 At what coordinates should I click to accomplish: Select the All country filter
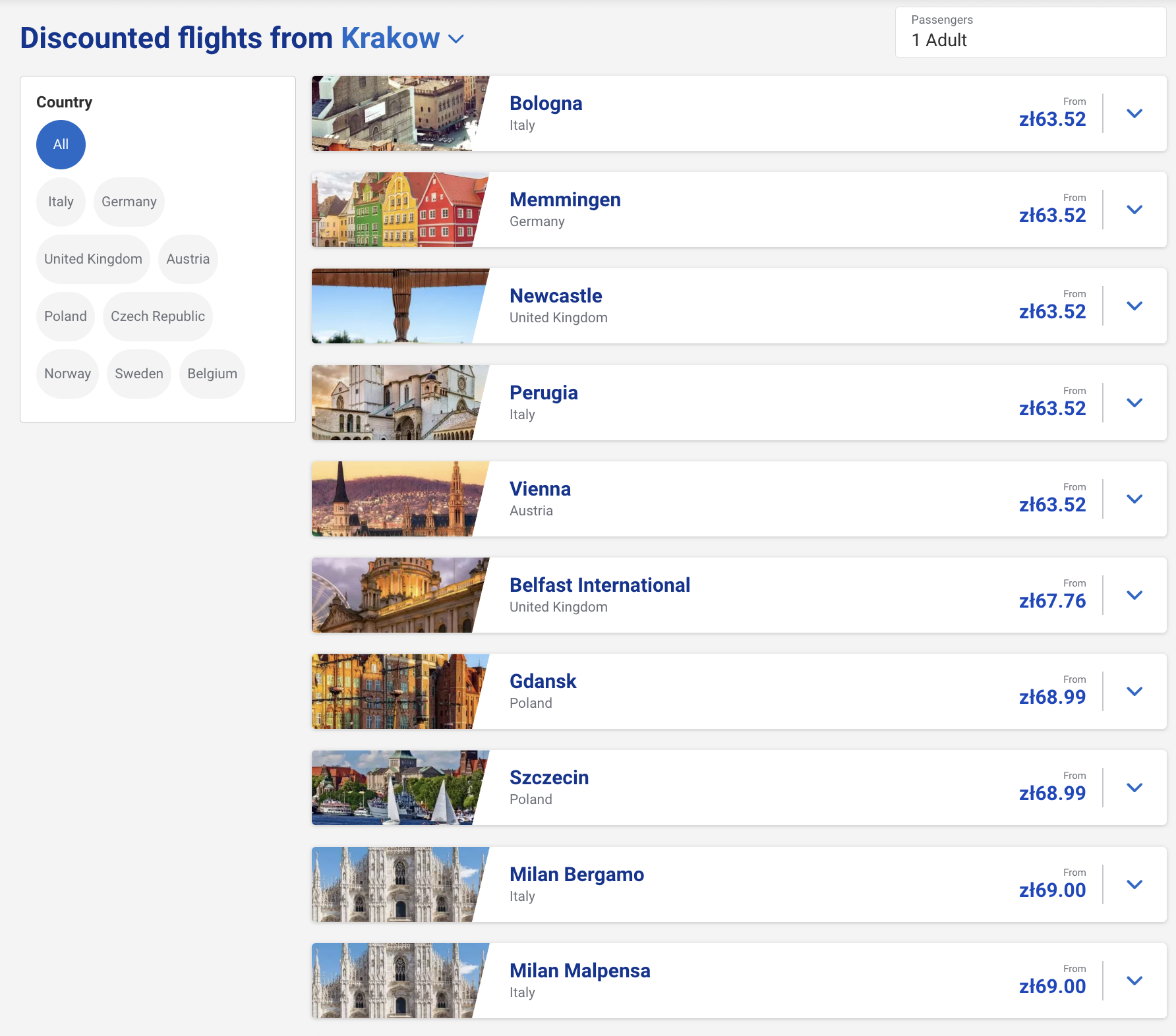coord(61,144)
